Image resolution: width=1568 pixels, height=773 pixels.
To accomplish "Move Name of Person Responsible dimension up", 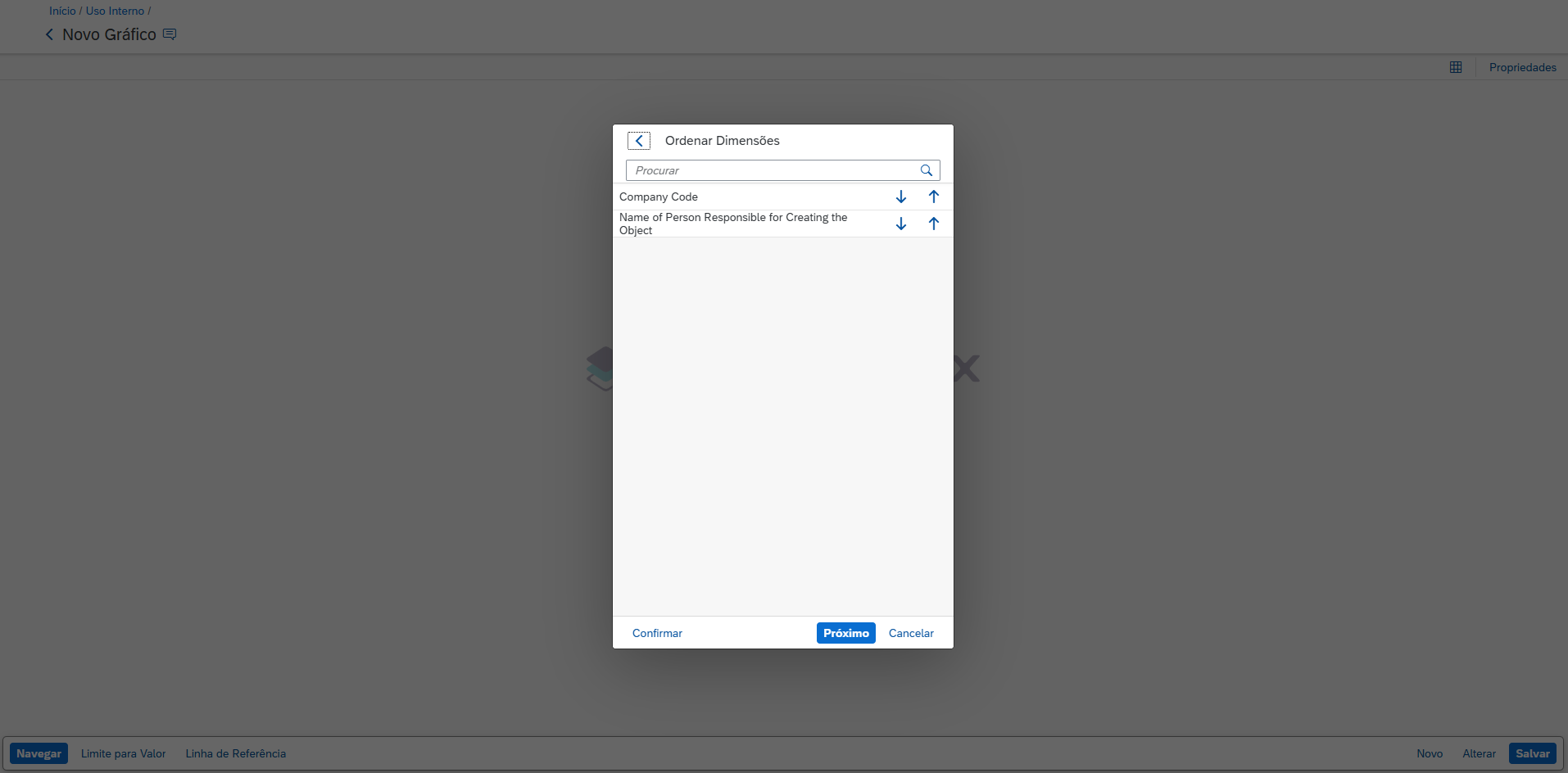I will (x=933, y=224).
